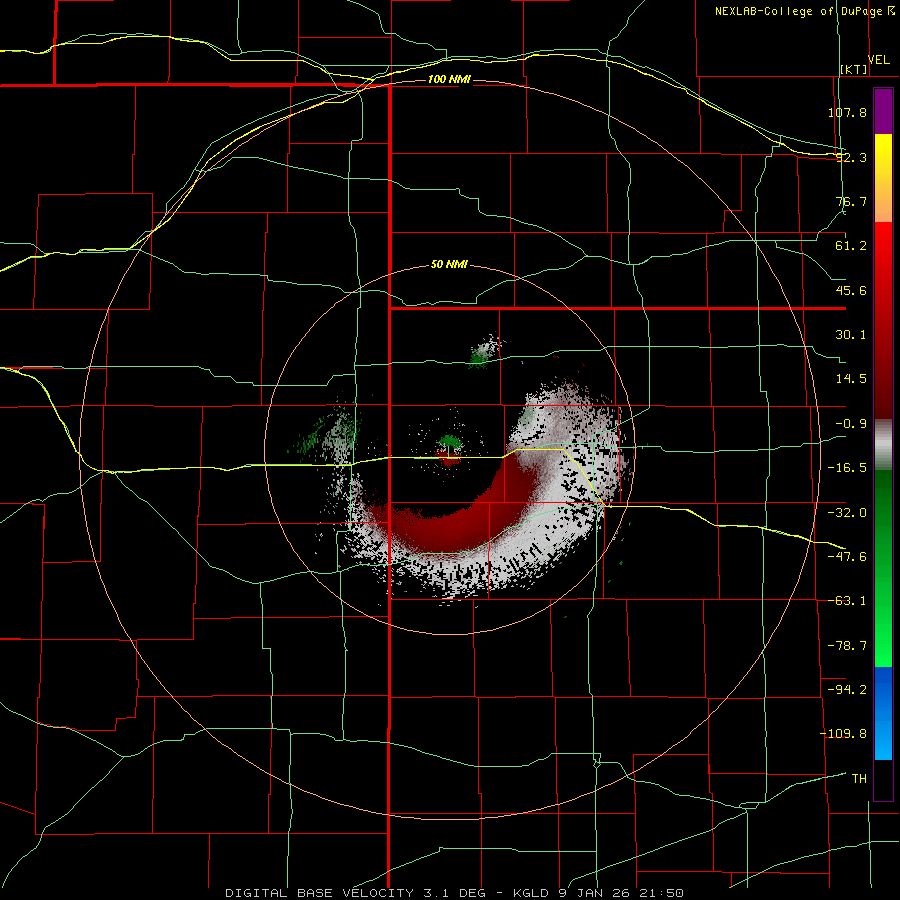The height and width of the screenshot is (900, 900).
Task: Select the 107.8 scale value
Action: 847,112
